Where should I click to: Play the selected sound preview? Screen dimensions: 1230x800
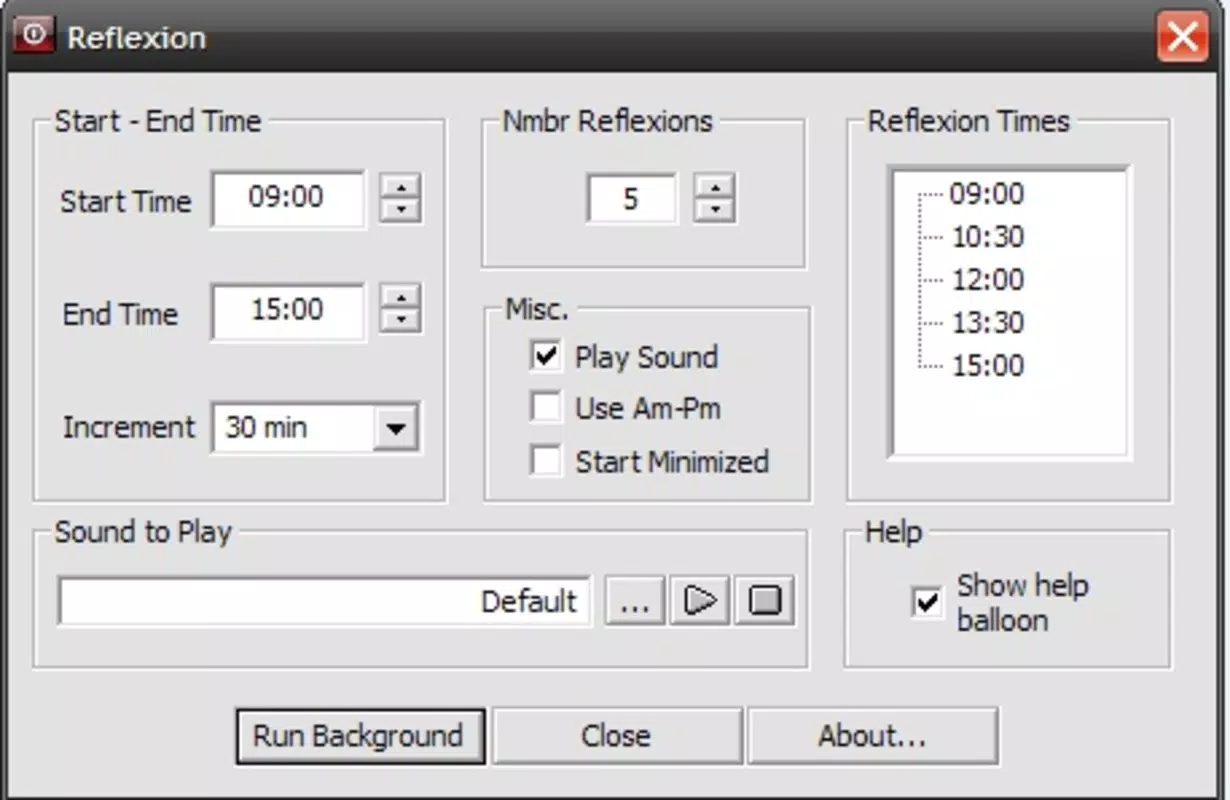[699, 601]
